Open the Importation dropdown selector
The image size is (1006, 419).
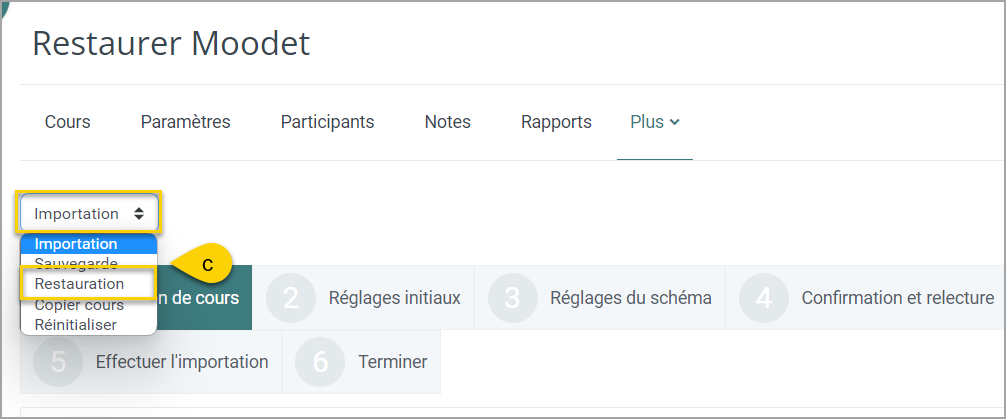coord(89,213)
